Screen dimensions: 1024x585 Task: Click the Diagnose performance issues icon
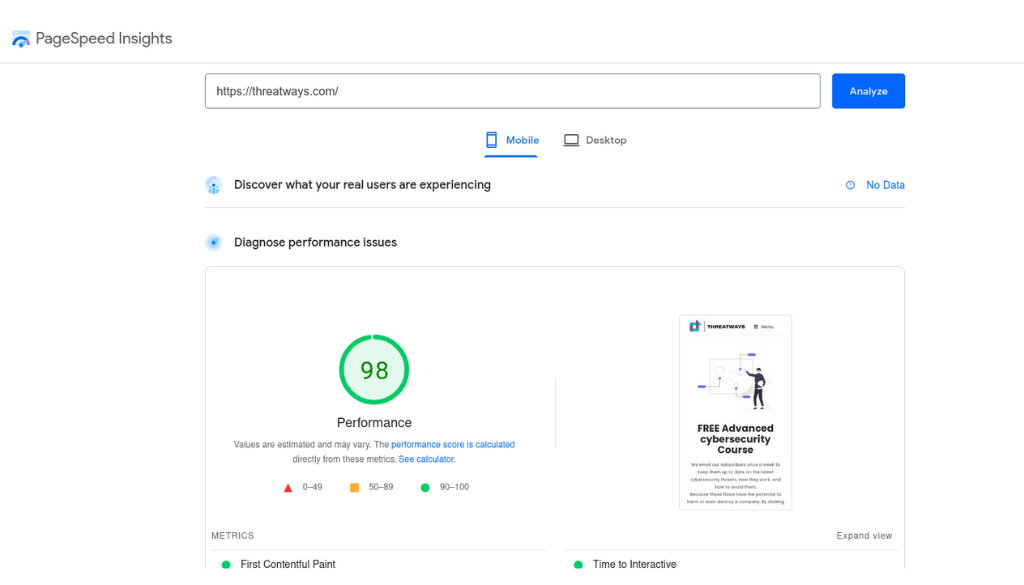point(214,243)
